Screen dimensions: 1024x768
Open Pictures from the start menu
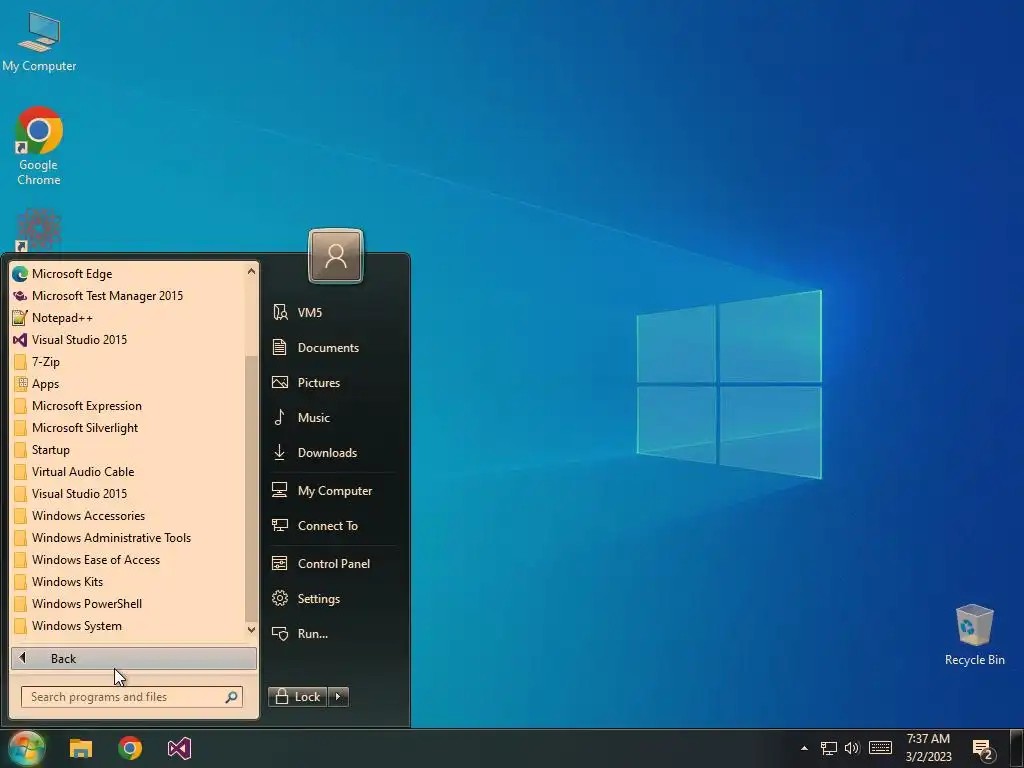(334, 383)
